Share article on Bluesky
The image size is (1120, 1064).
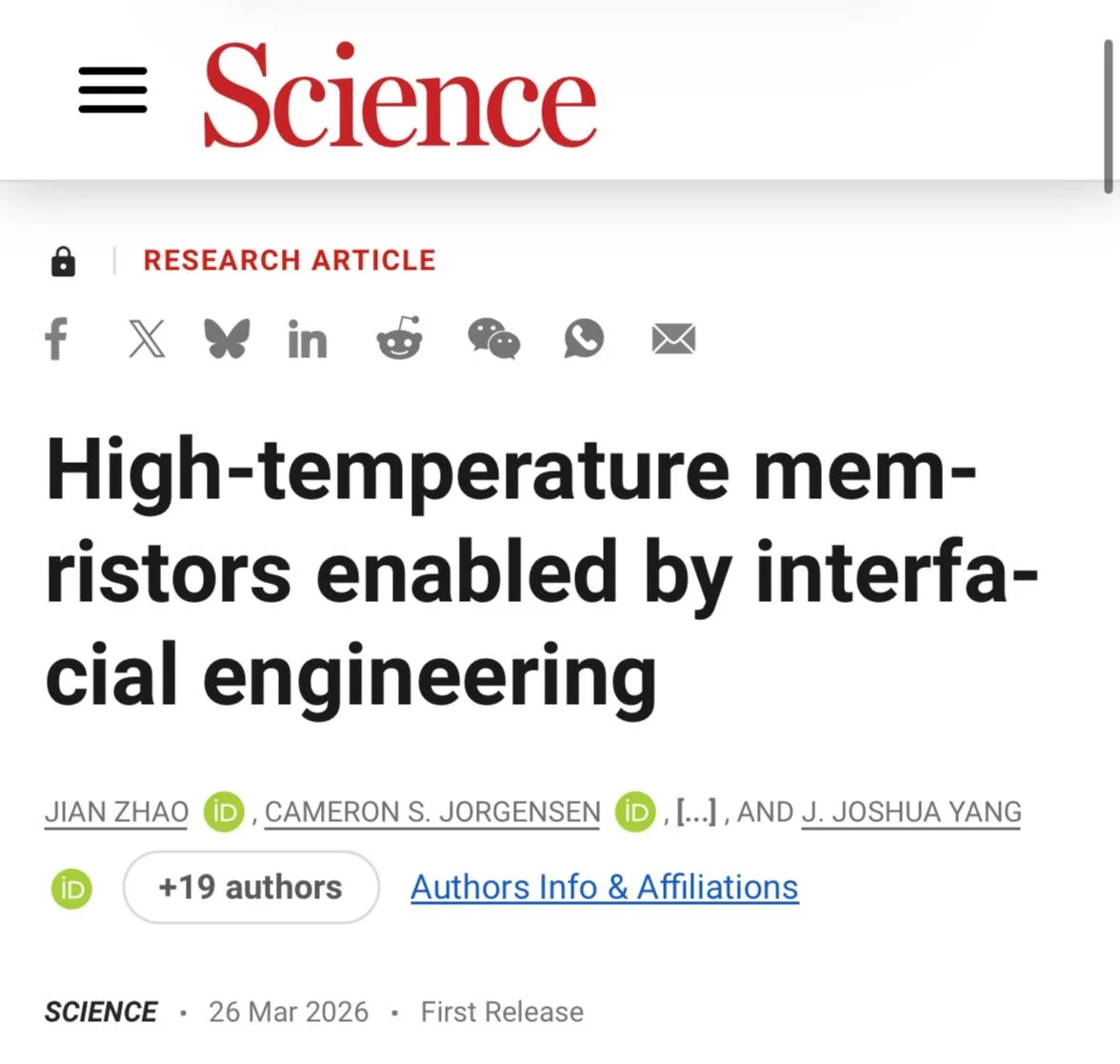click(227, 339)
